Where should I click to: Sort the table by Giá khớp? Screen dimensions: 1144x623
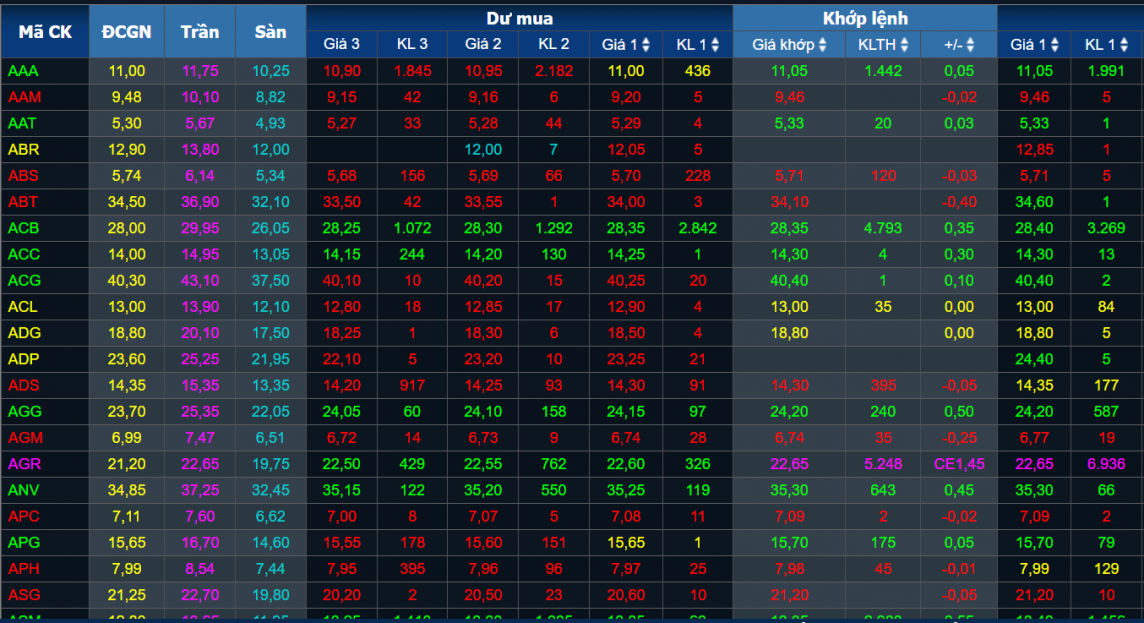(822, 45)
